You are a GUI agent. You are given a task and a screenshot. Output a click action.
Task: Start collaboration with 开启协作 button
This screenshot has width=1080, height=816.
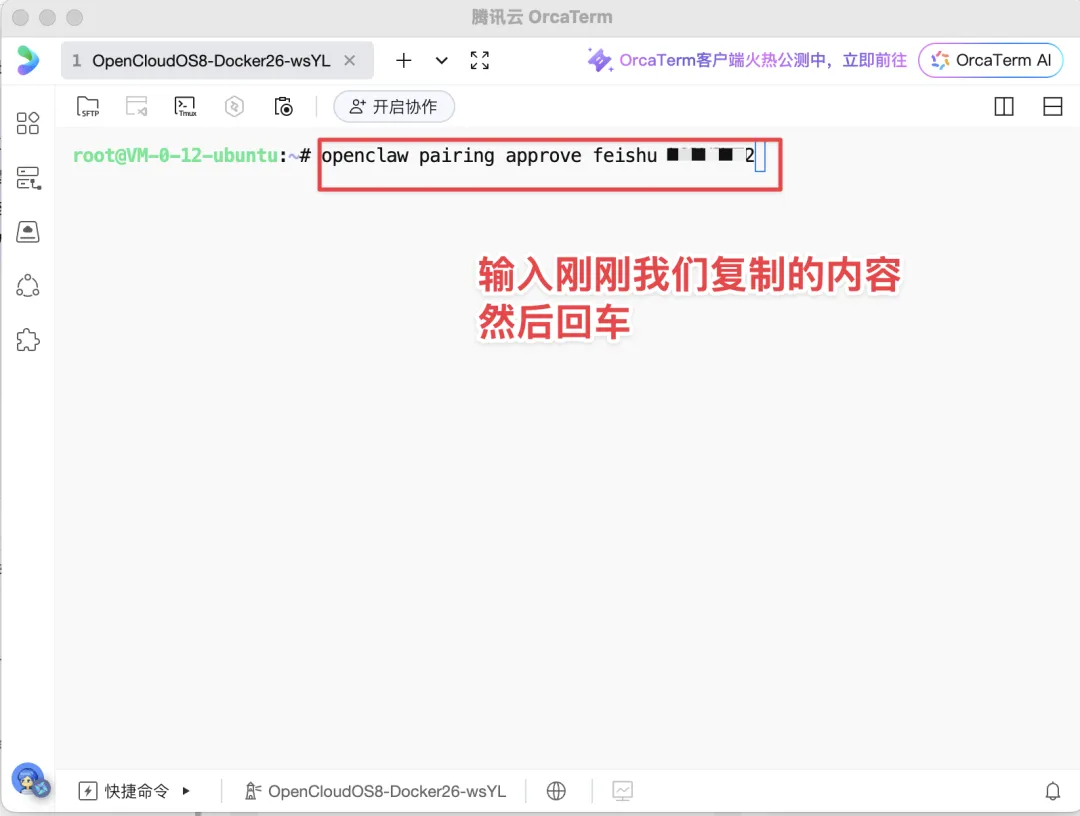394,107
